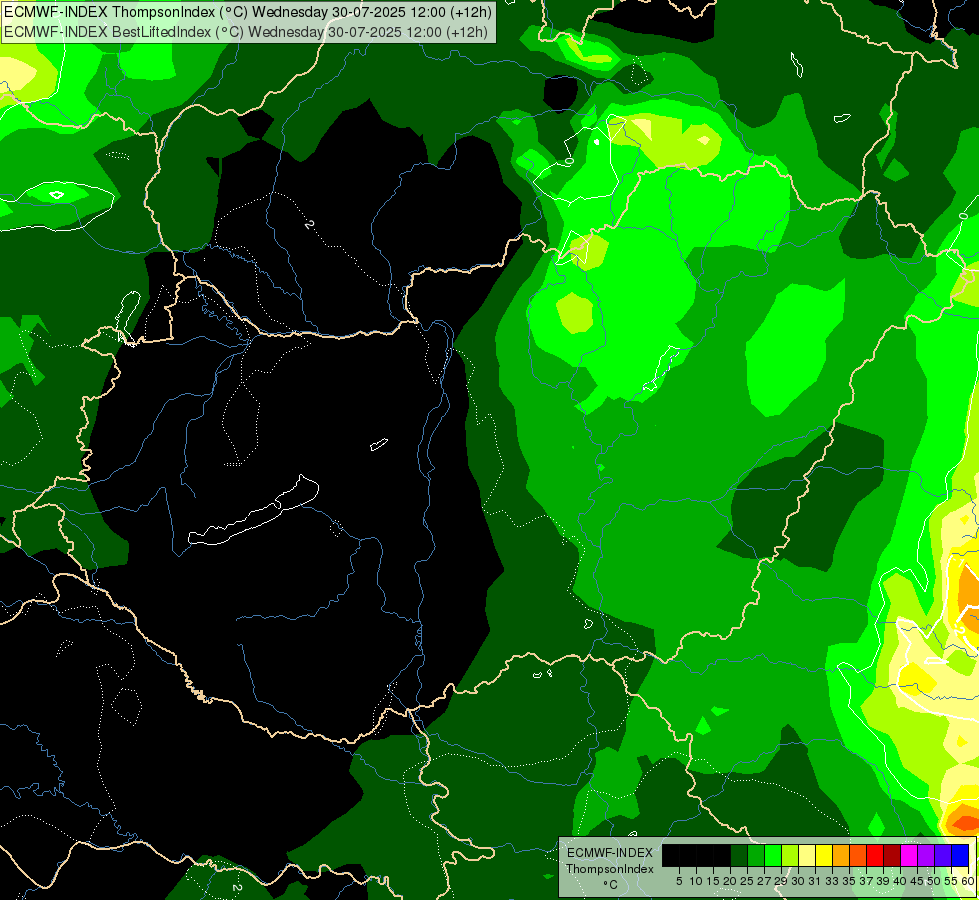
Task: Click the legend tick label 10
Action: pyautogui.click(x=696, y=881)
